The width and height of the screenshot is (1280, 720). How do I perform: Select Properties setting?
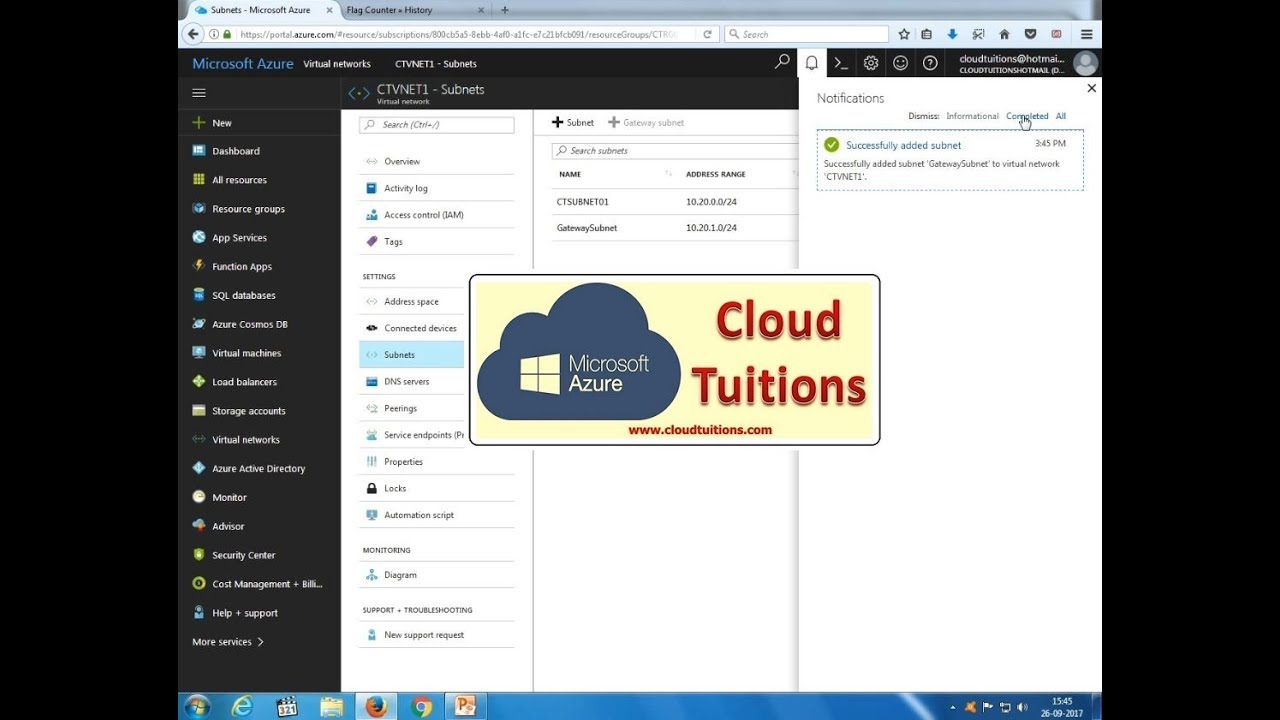coord(403,462)
